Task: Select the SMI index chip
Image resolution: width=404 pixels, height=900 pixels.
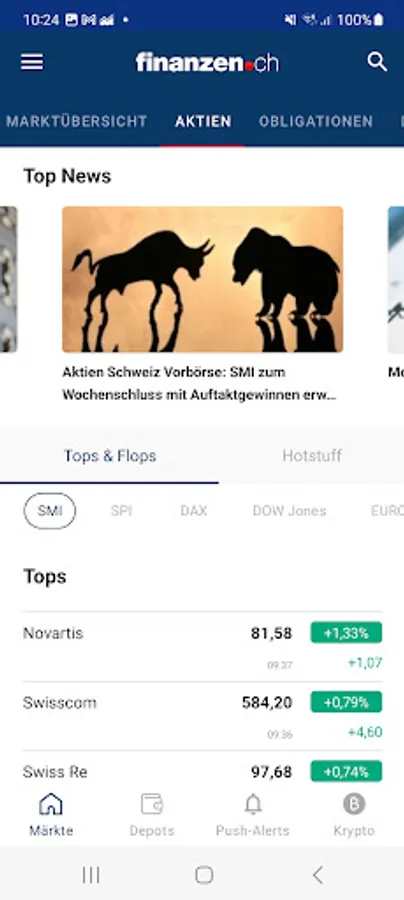Action: tap(49, 511)
